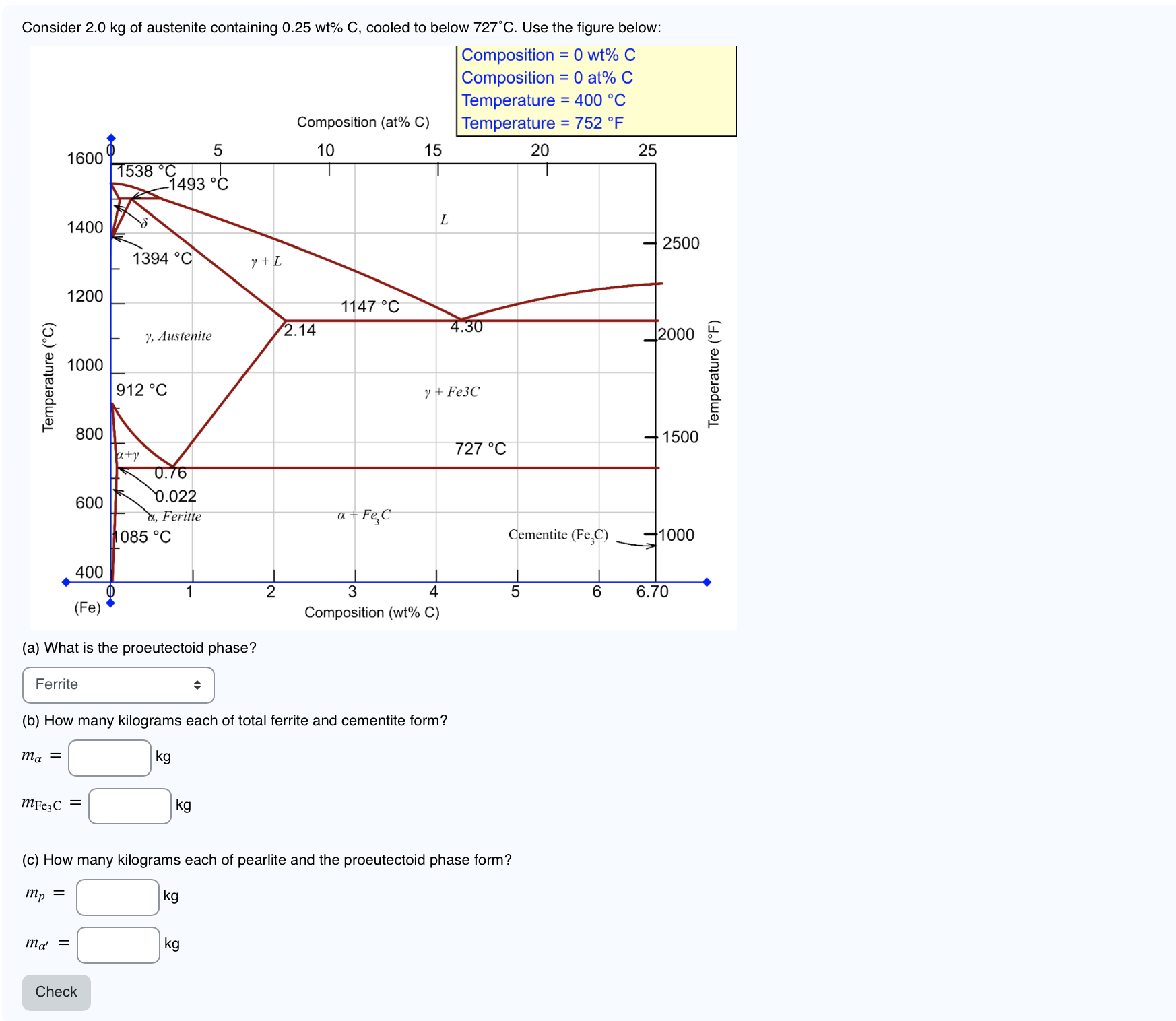Viewport: 1176px width, 1021px height.
Task: Open the proeutectoid phase Ferrite dropdown
Action: 119,685
